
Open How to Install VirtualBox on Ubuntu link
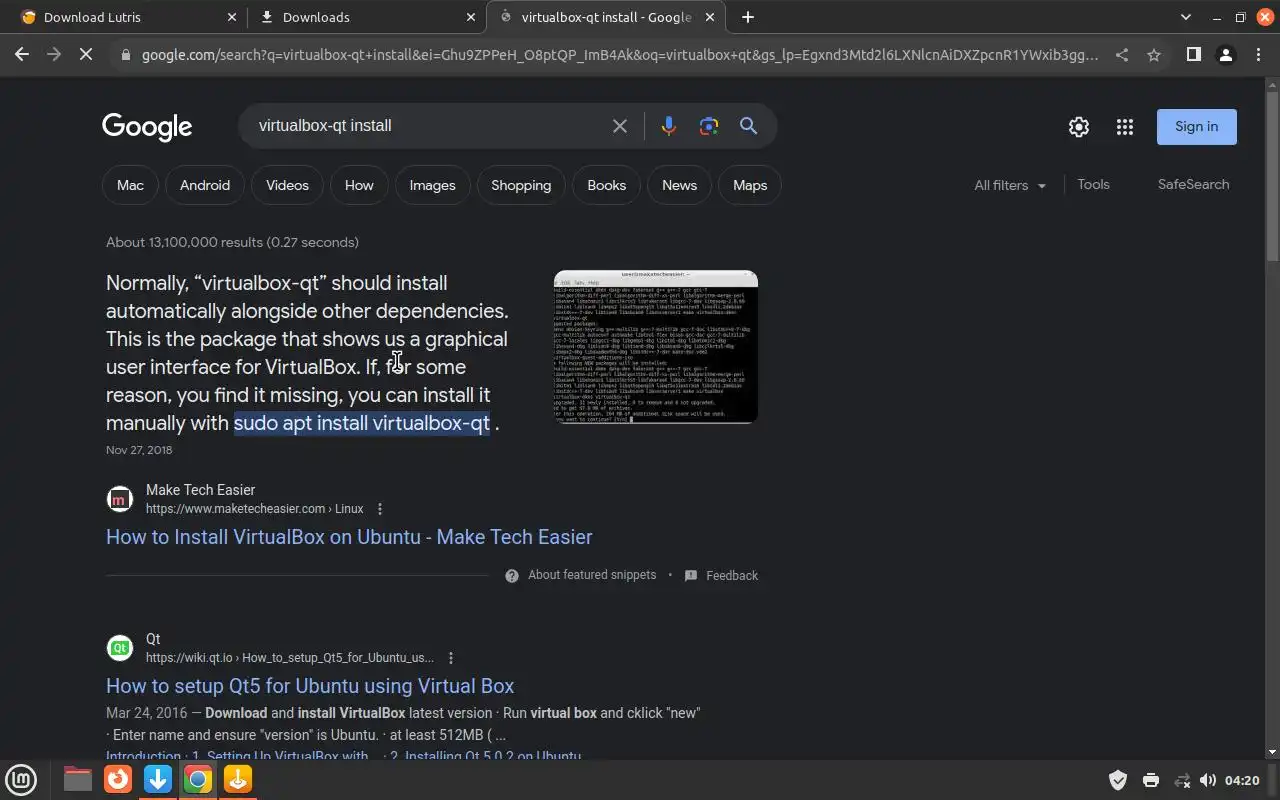[349, 537]
